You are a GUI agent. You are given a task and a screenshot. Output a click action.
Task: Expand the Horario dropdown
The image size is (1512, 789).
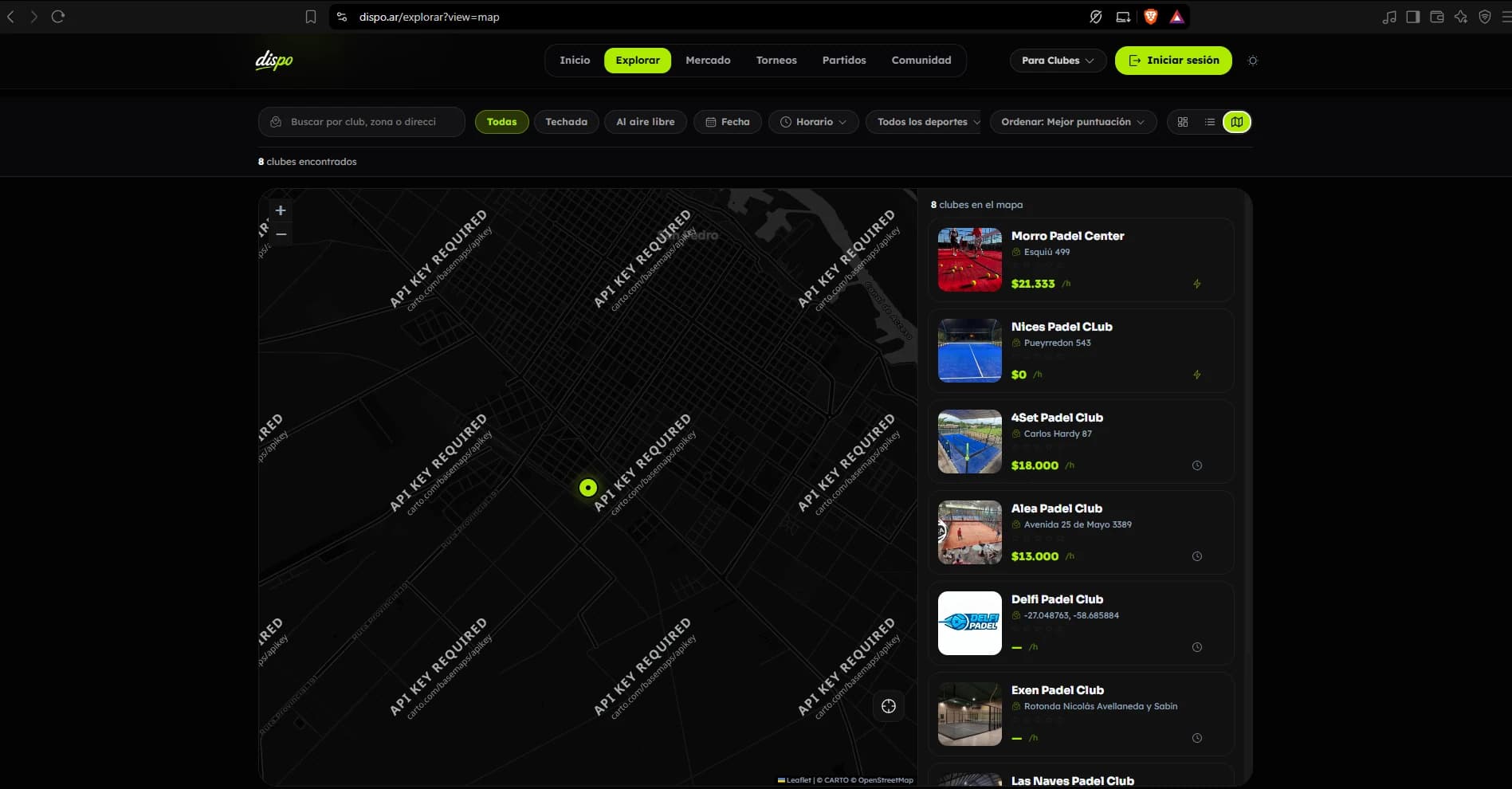click(x=813, y=122)
